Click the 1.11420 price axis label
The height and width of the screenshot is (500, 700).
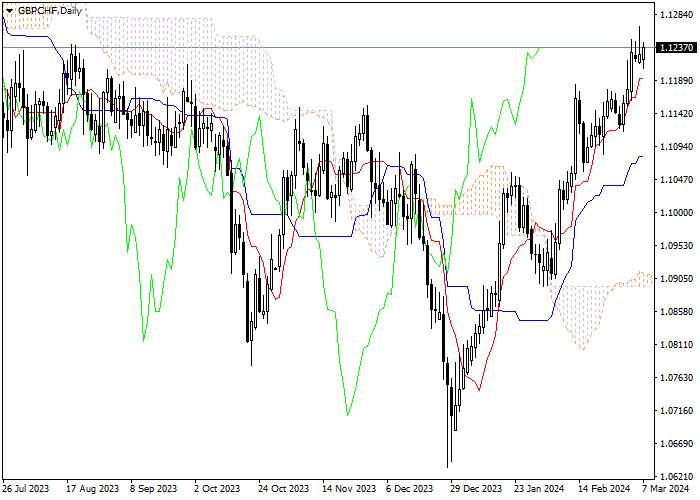coord(677,114)
